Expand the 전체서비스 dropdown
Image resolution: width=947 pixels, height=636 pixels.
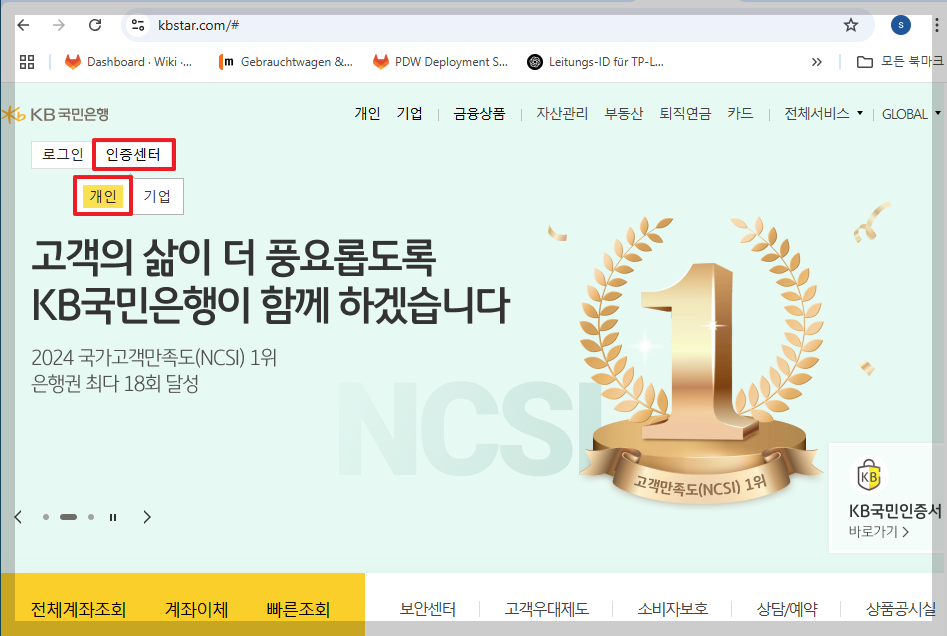point(823,114)
